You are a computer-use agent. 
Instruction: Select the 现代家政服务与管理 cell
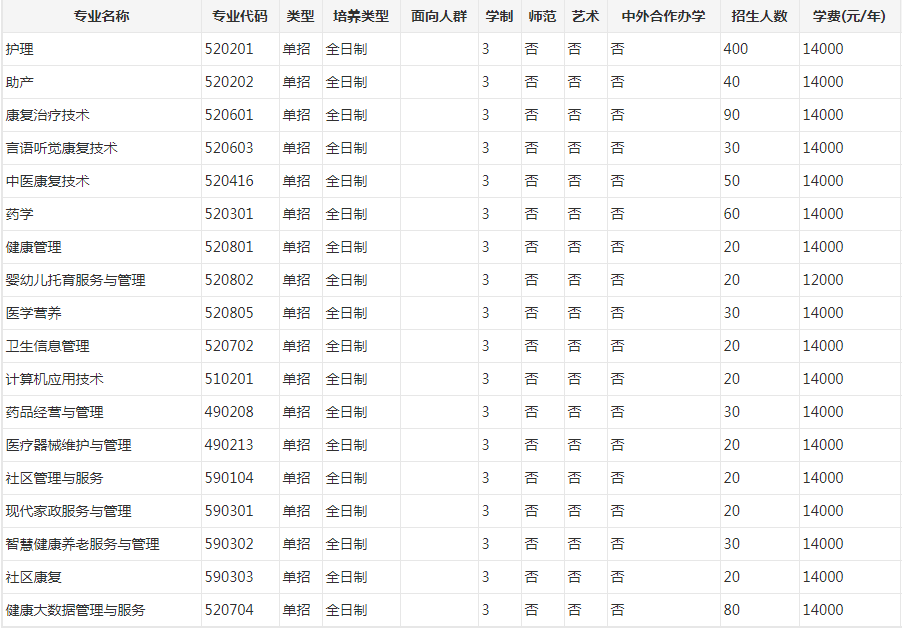(101, 511)
